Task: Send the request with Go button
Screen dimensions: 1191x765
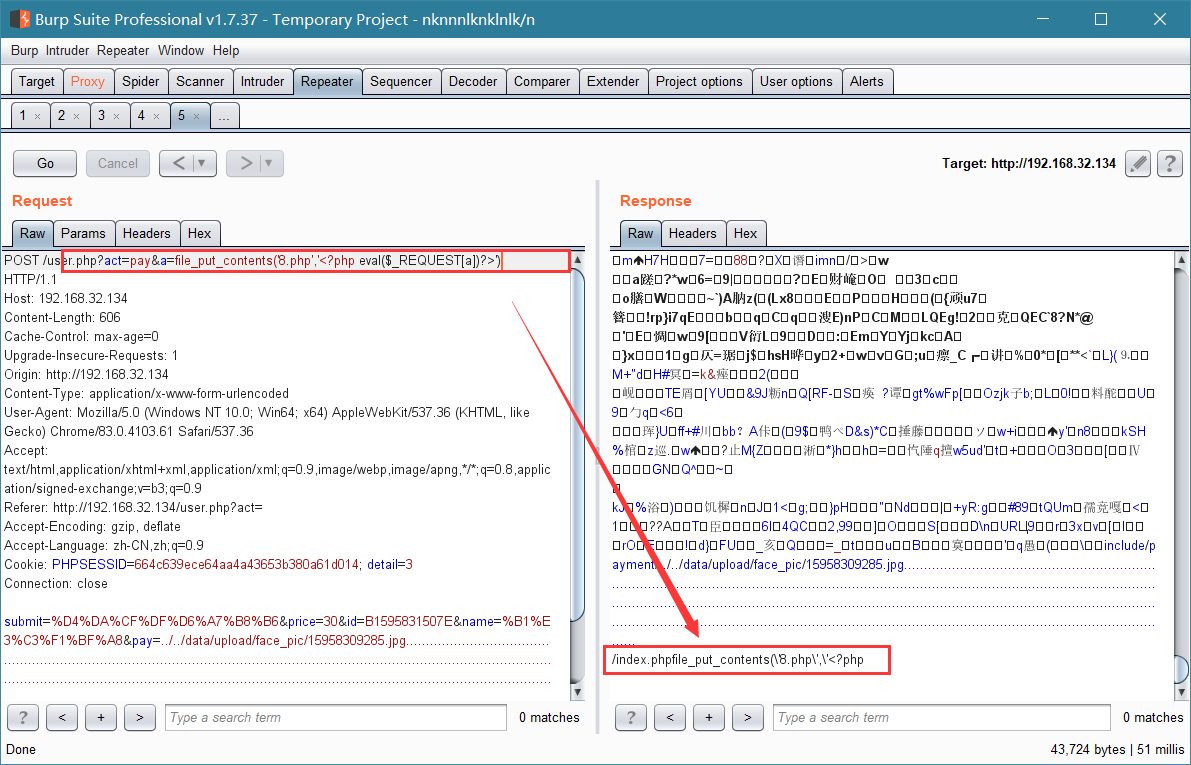Action: click(x=45, y=163)
